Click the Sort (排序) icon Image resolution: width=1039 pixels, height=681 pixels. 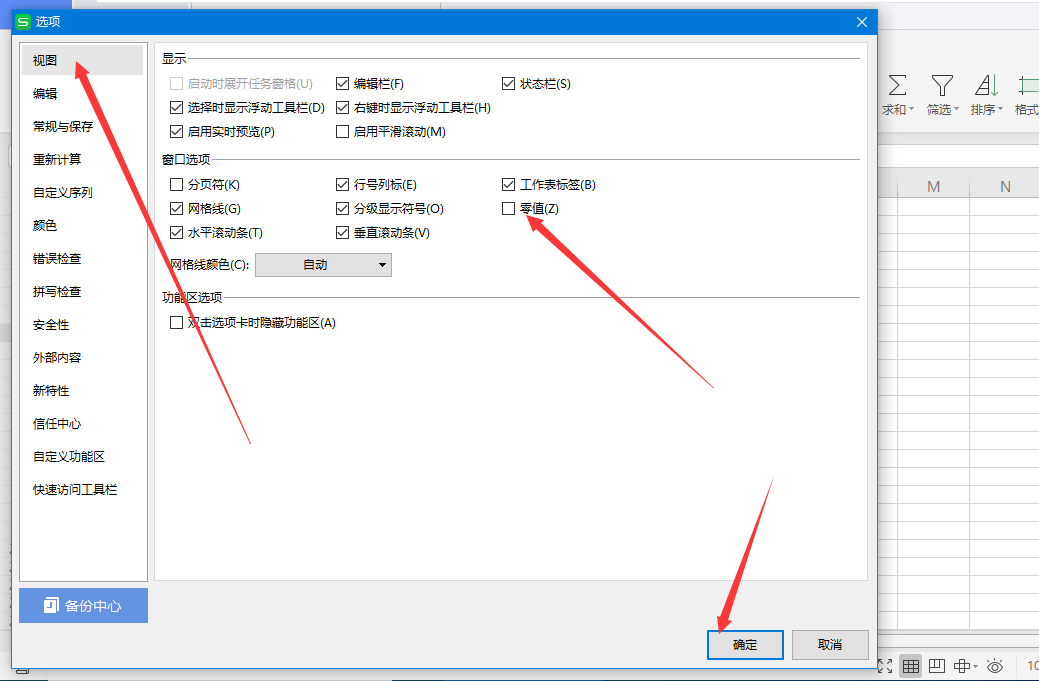coord(986,85)
